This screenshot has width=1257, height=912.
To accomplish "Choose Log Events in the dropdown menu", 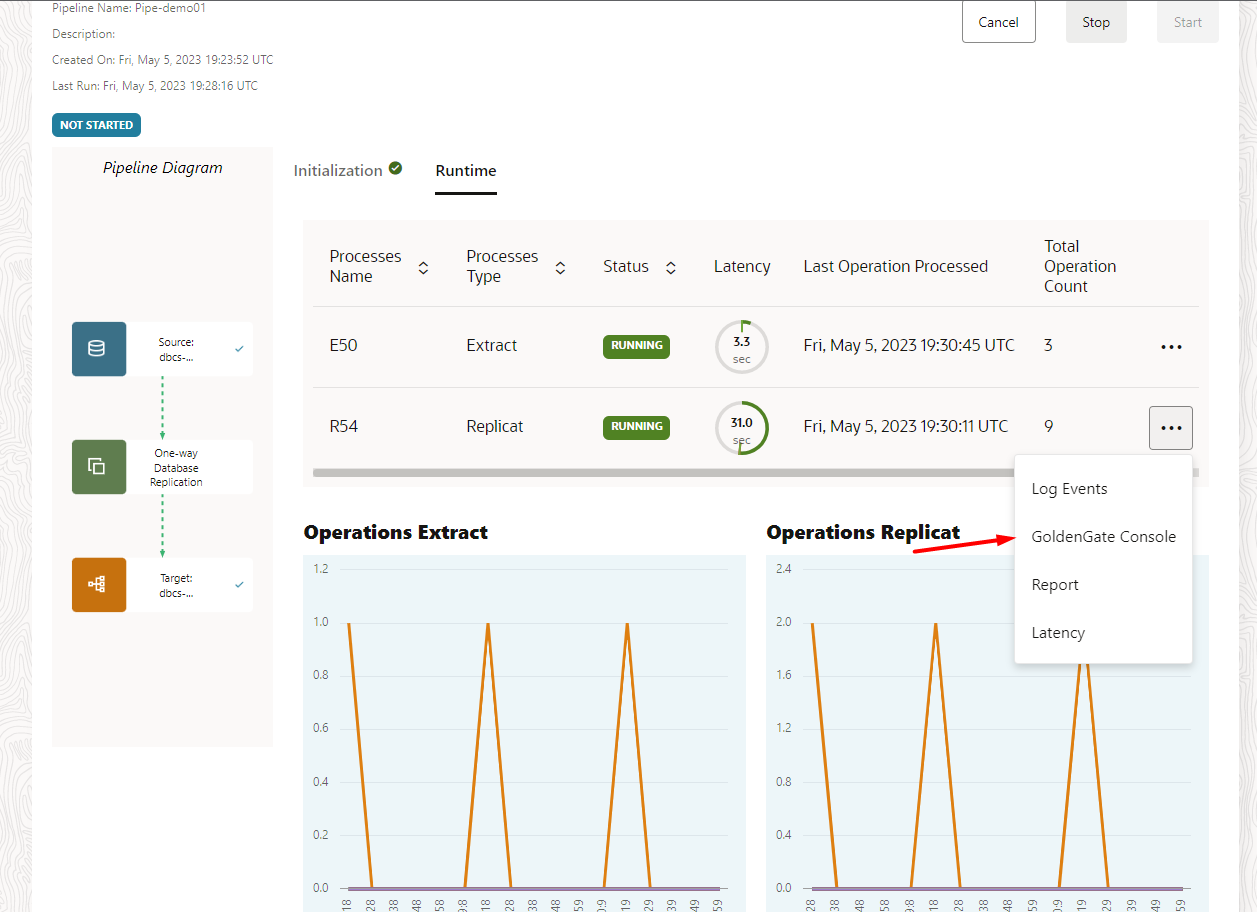I will click(1069, 489).
